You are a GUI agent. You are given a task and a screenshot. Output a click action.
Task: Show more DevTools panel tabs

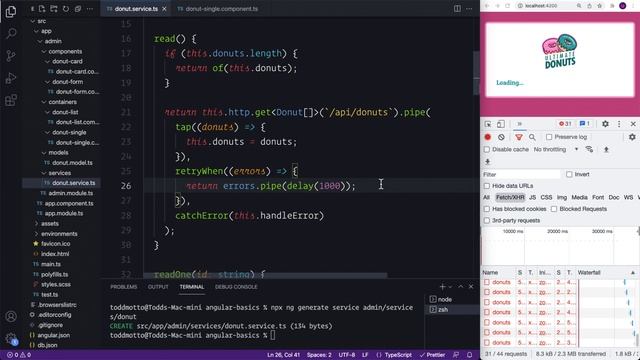520,124
